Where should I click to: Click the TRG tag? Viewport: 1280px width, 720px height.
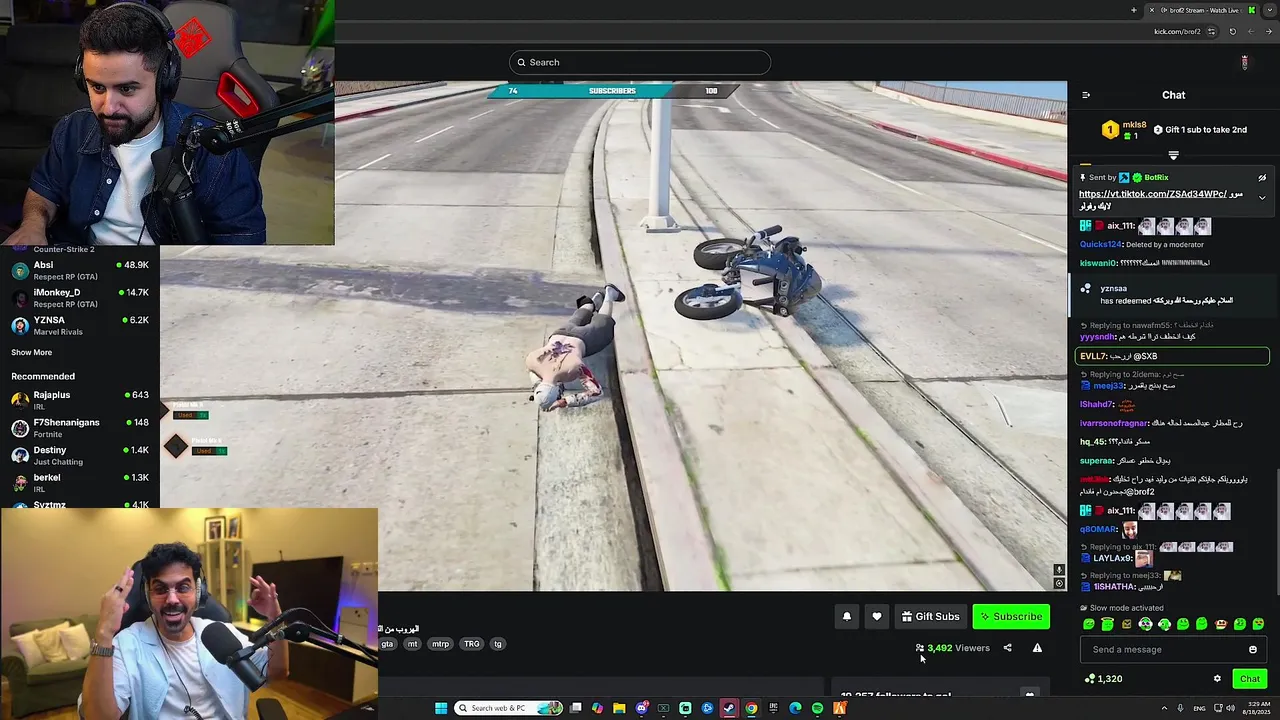(471, 644)
